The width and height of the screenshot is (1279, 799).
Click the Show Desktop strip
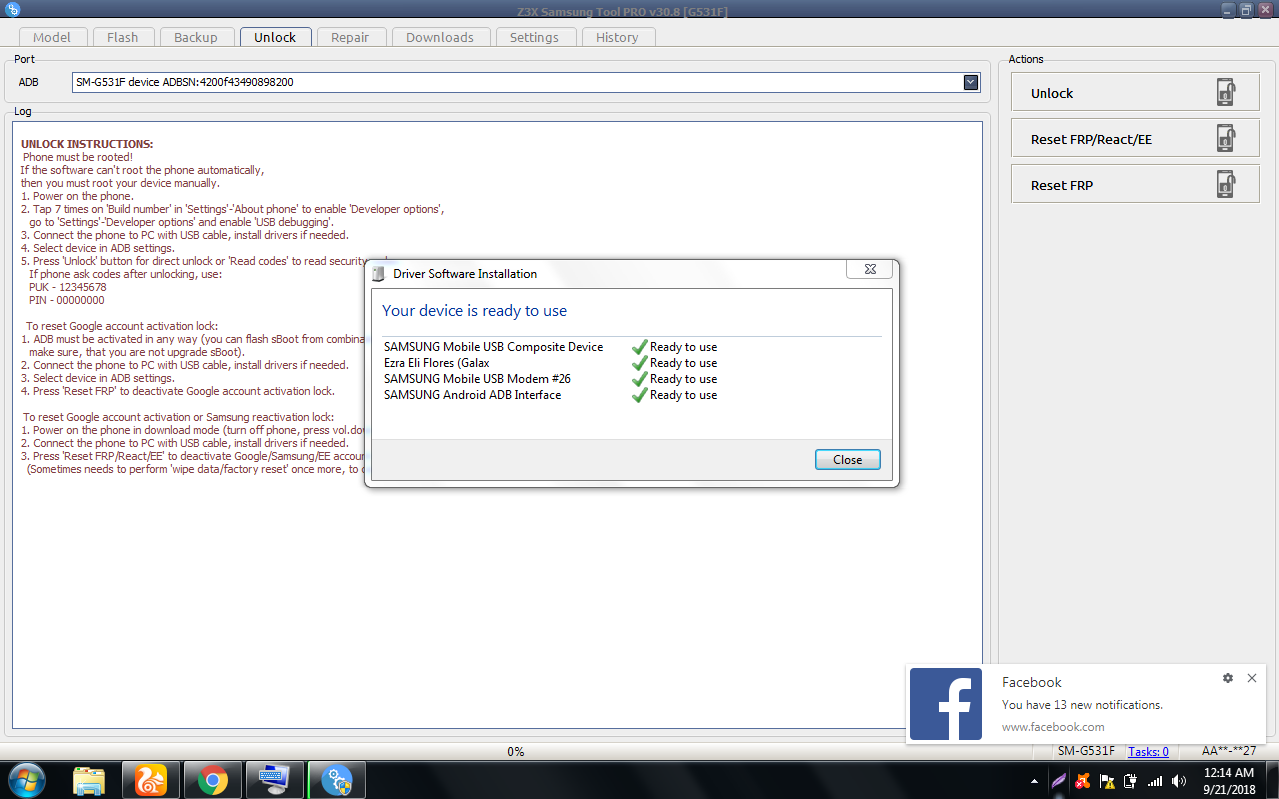1272,780
